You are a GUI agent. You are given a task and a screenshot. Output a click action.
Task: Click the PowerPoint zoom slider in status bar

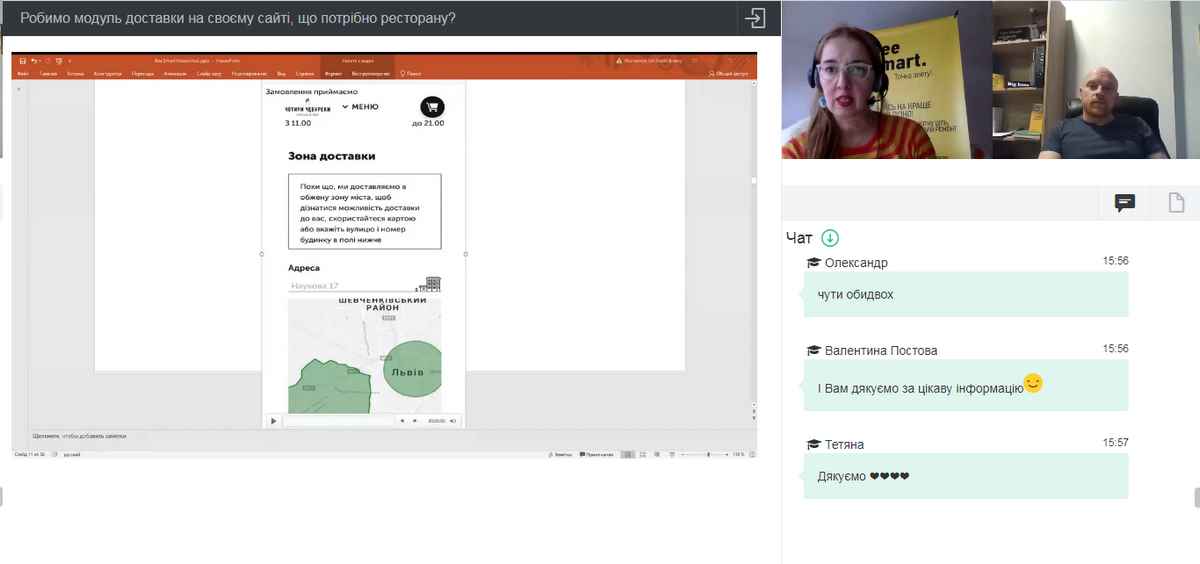pos(708,454)
